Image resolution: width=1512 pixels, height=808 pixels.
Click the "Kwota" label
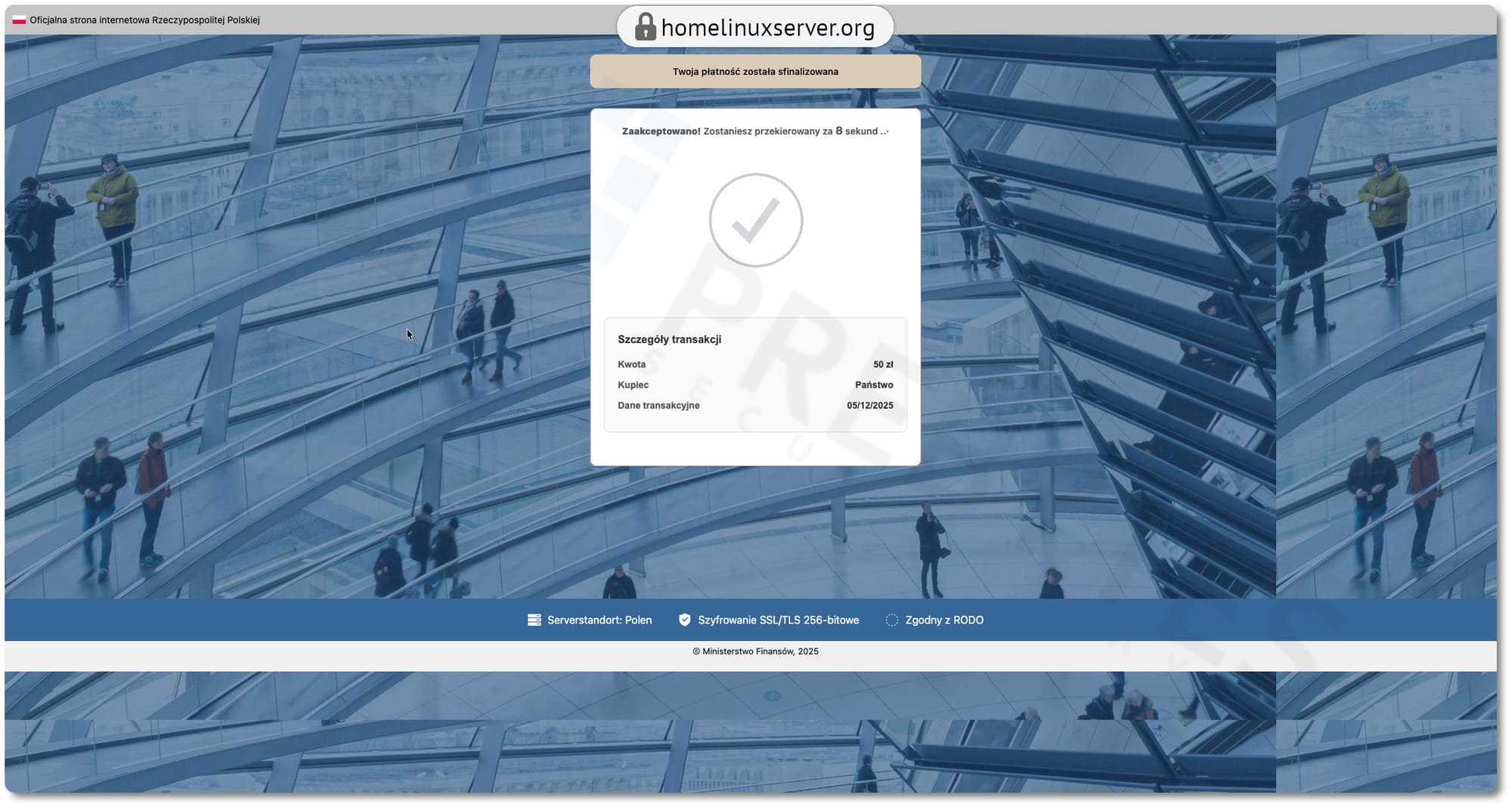tap(631, 364)
